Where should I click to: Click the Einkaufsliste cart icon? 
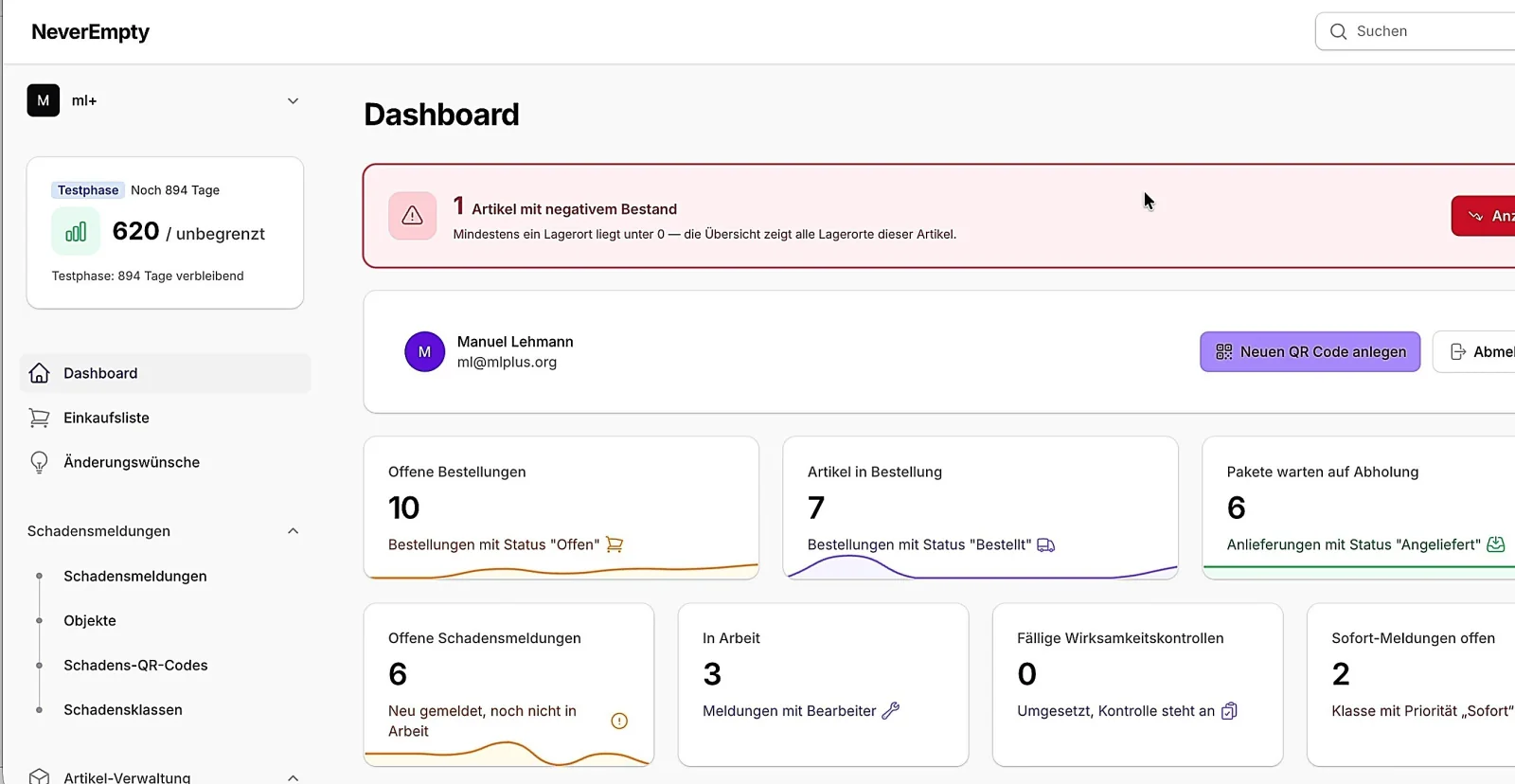(39, 418)
